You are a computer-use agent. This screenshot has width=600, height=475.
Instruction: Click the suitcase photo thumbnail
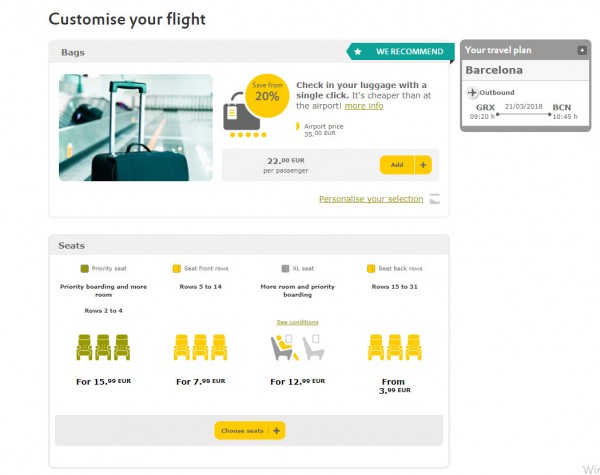pyautogui.click(x=136, y=127)
